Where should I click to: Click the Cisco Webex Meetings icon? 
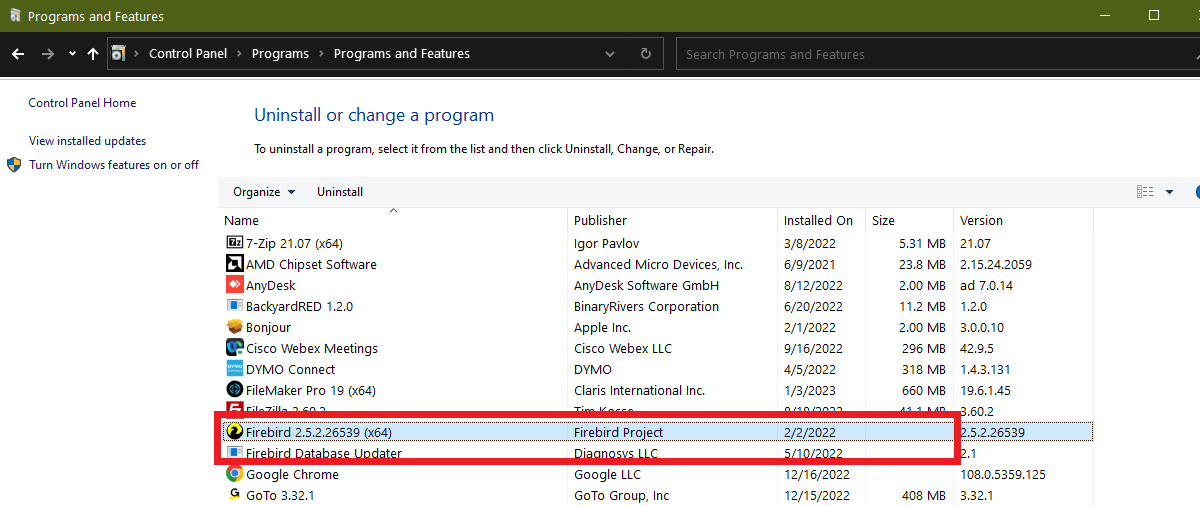[235, 348]
